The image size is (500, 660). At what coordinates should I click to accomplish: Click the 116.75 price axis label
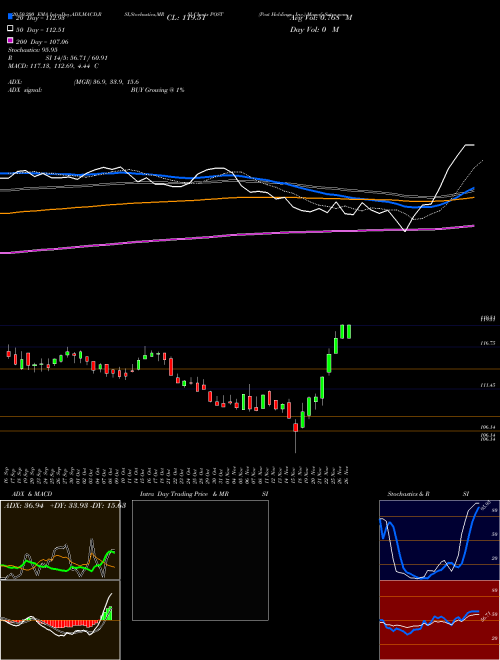point(487,343)
